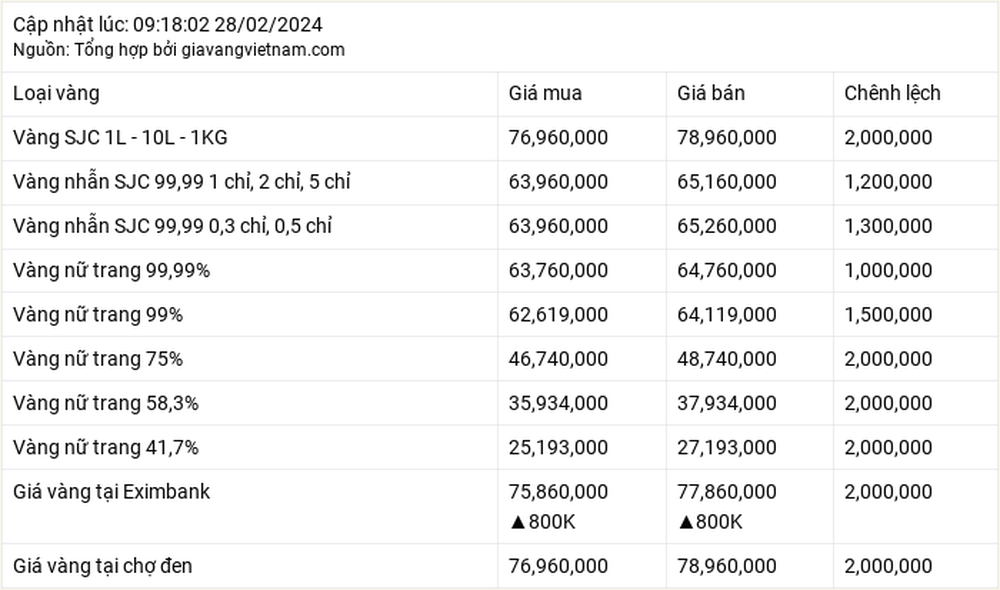Click the Vàng nữ trang 58,3% label
Image resolution: width=1000 pixels, height=590 pixels.
pyautogui.click(x=106, y=403)
